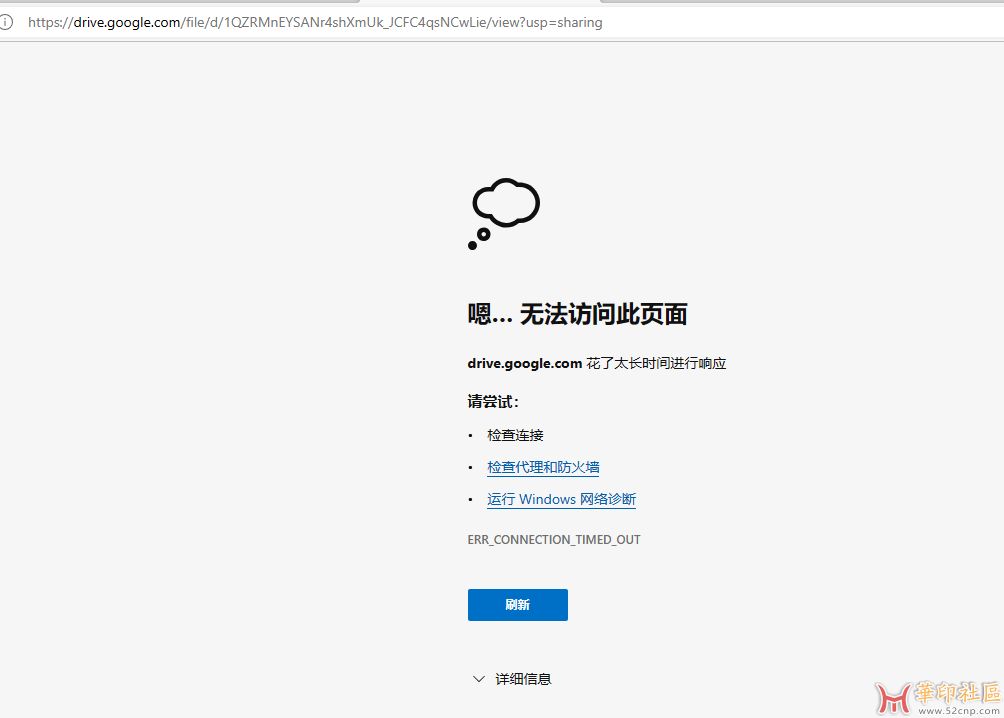
Task: Click the 嗯… 无法访问此页面 heading
Action: tap(577, 314)
